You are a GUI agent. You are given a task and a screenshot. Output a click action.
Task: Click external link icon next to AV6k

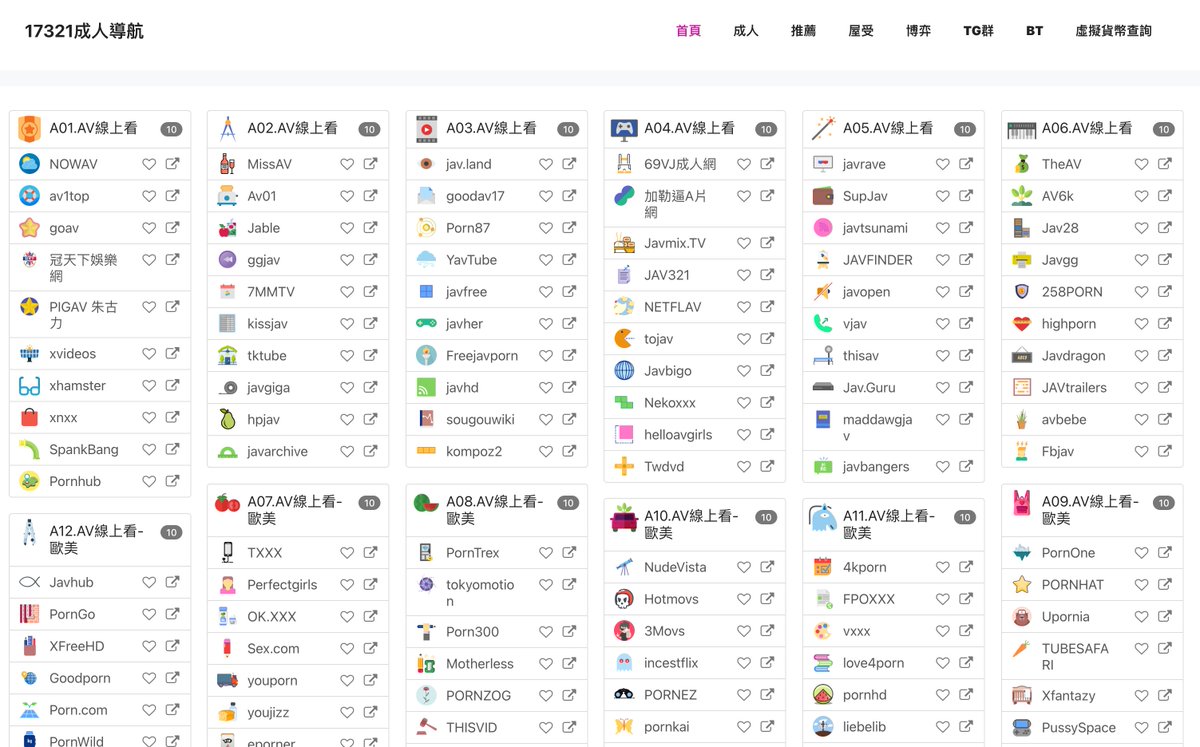tap(1165, 196)
